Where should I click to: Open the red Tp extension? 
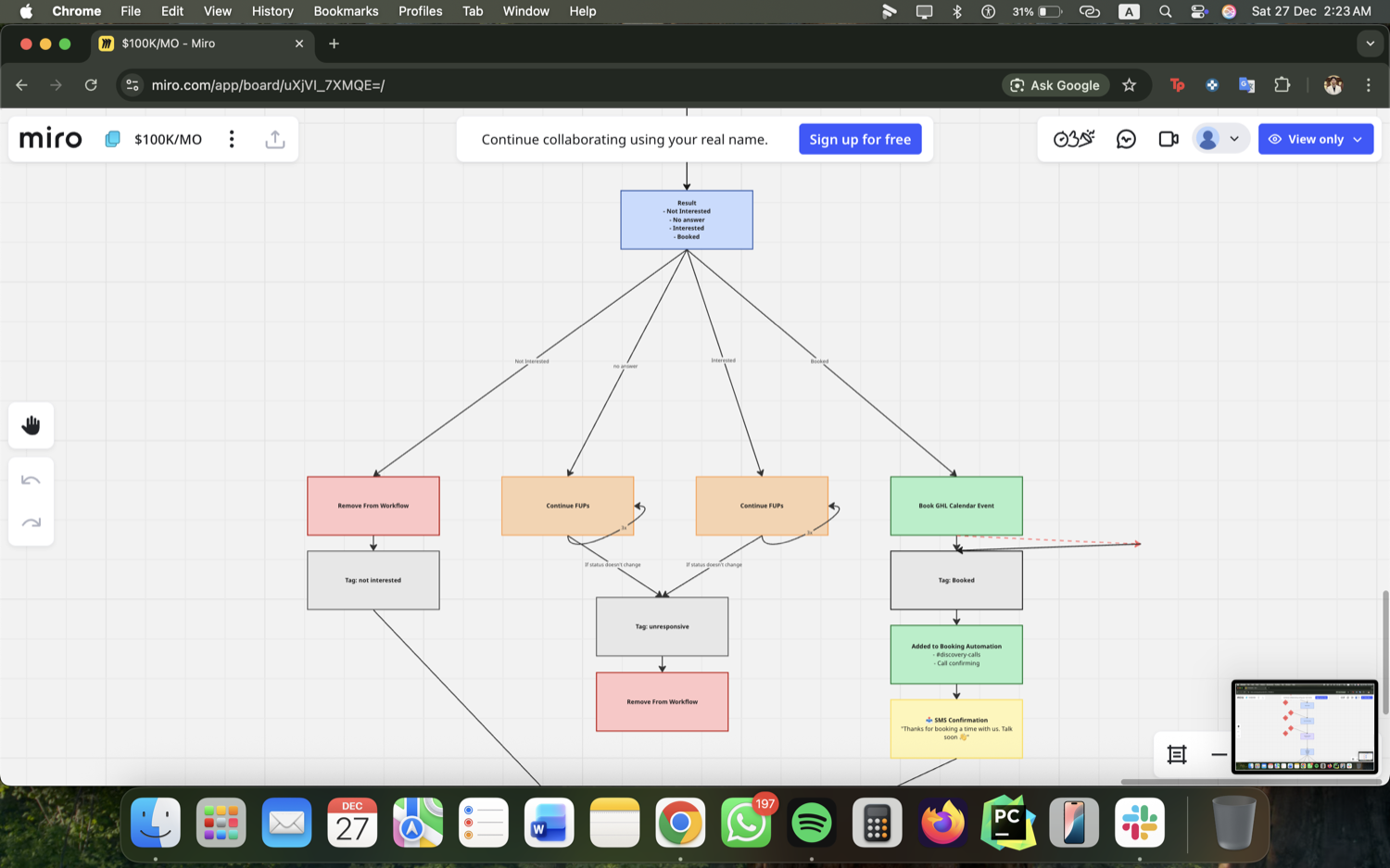[x=1177, y=85]
